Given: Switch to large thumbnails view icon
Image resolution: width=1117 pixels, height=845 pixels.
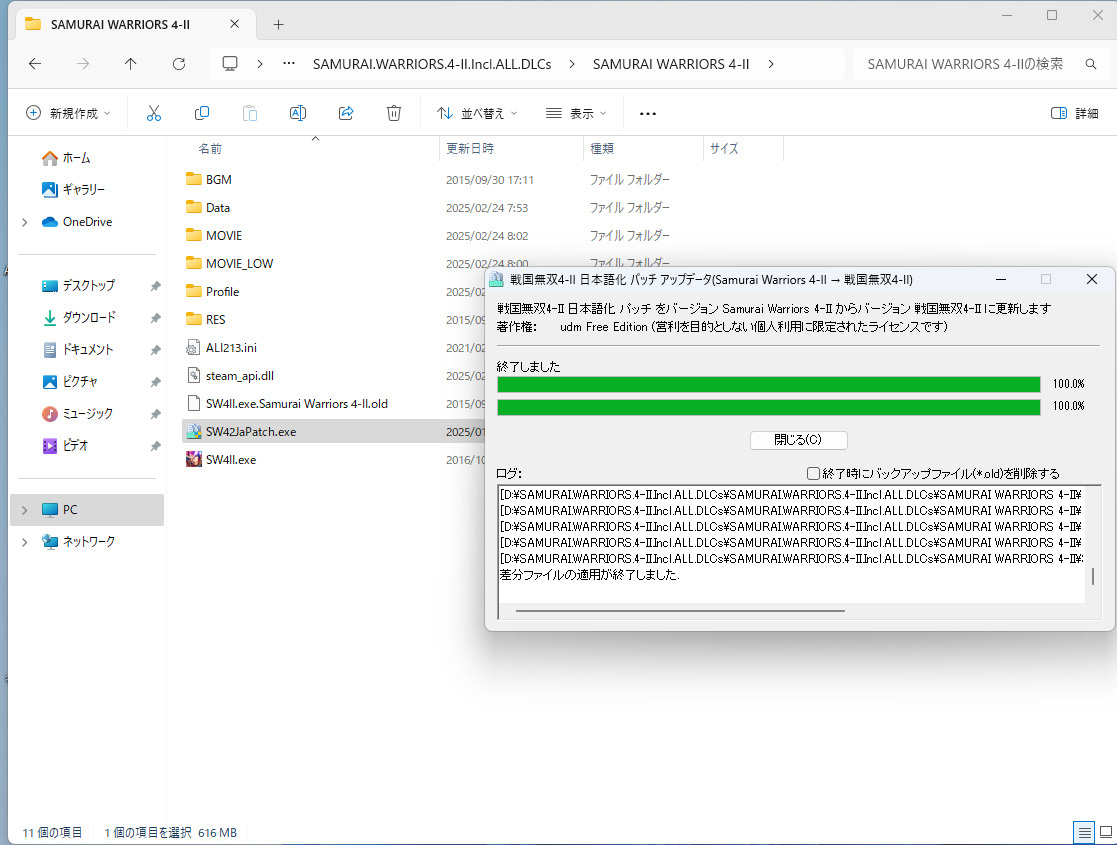Looking at the screenshot, I should [1106, 832].
